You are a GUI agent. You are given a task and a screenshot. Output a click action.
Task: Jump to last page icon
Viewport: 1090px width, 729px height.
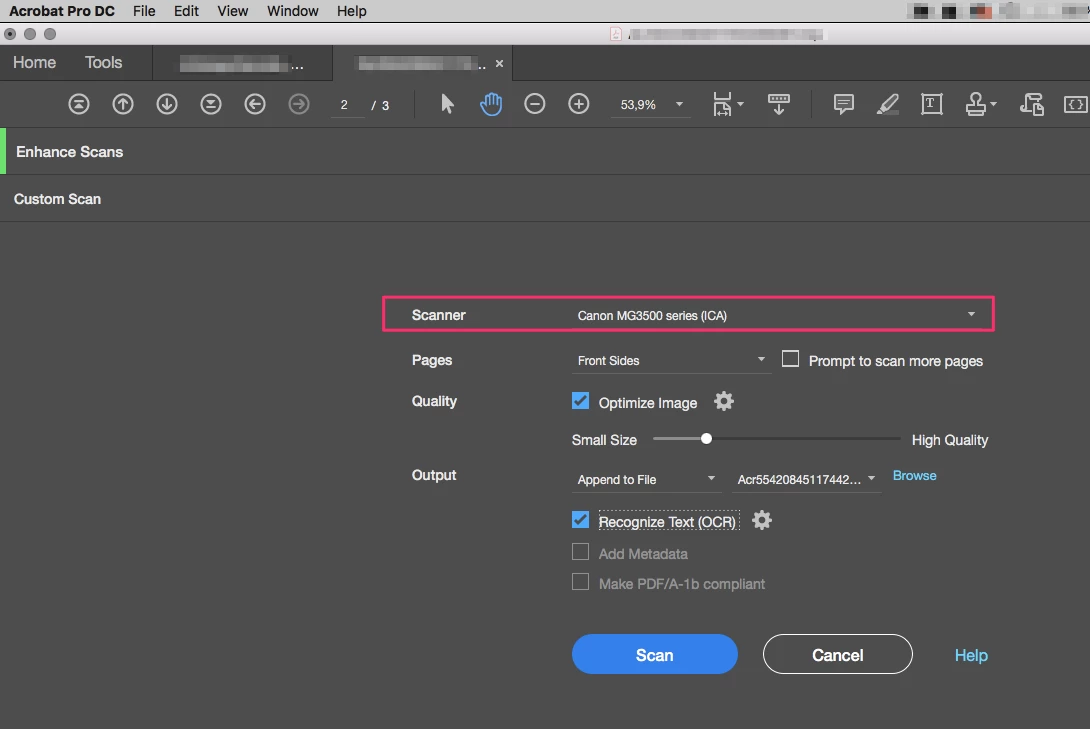(x=211, y=104)
